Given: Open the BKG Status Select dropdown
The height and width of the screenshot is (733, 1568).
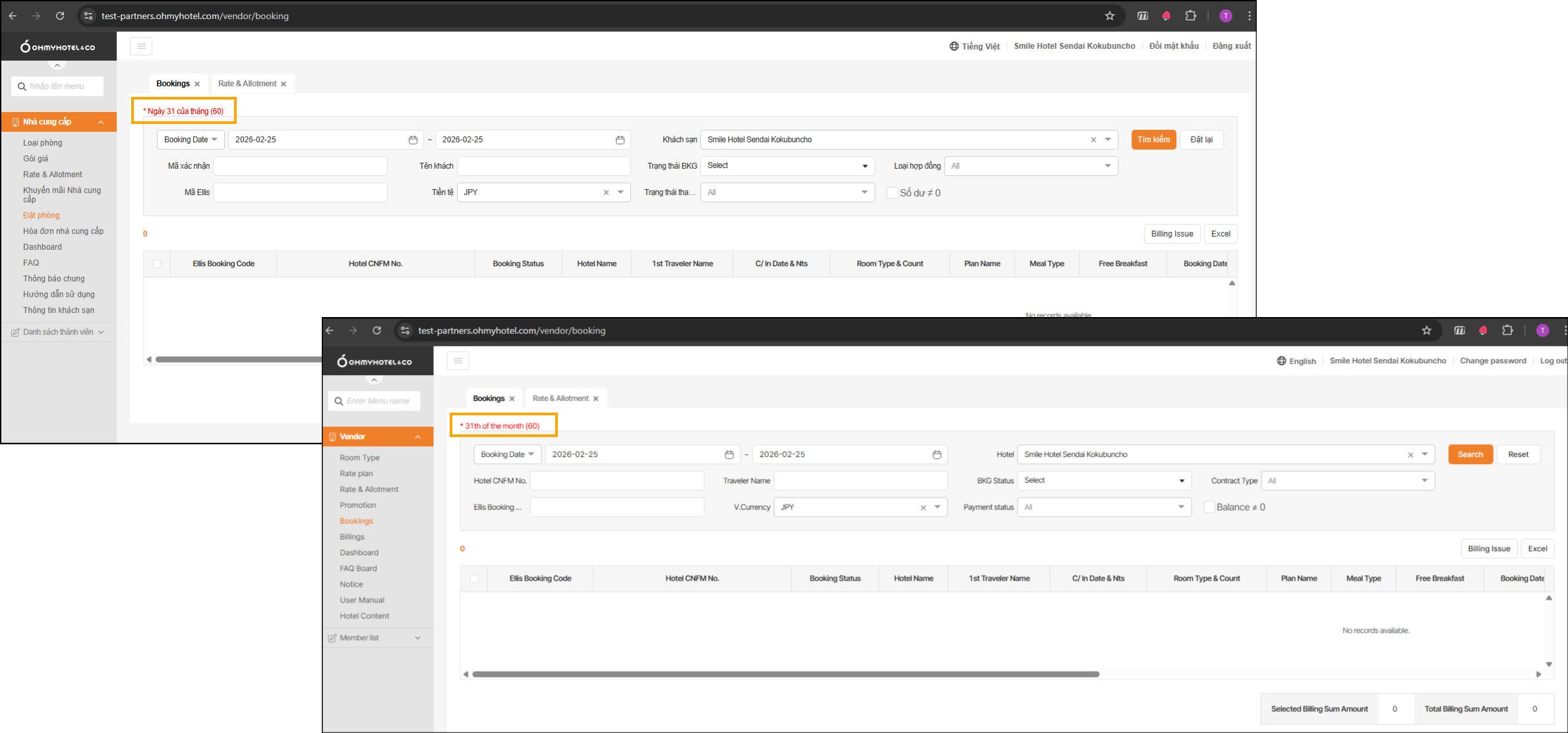Looking at the screenshot, I should tap(1103, 481).
